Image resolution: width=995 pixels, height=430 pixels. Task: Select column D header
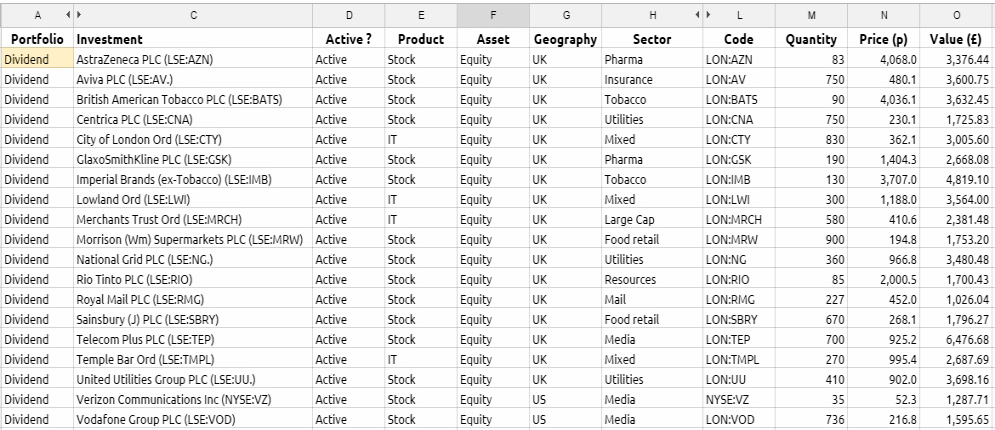coord(348,15)
